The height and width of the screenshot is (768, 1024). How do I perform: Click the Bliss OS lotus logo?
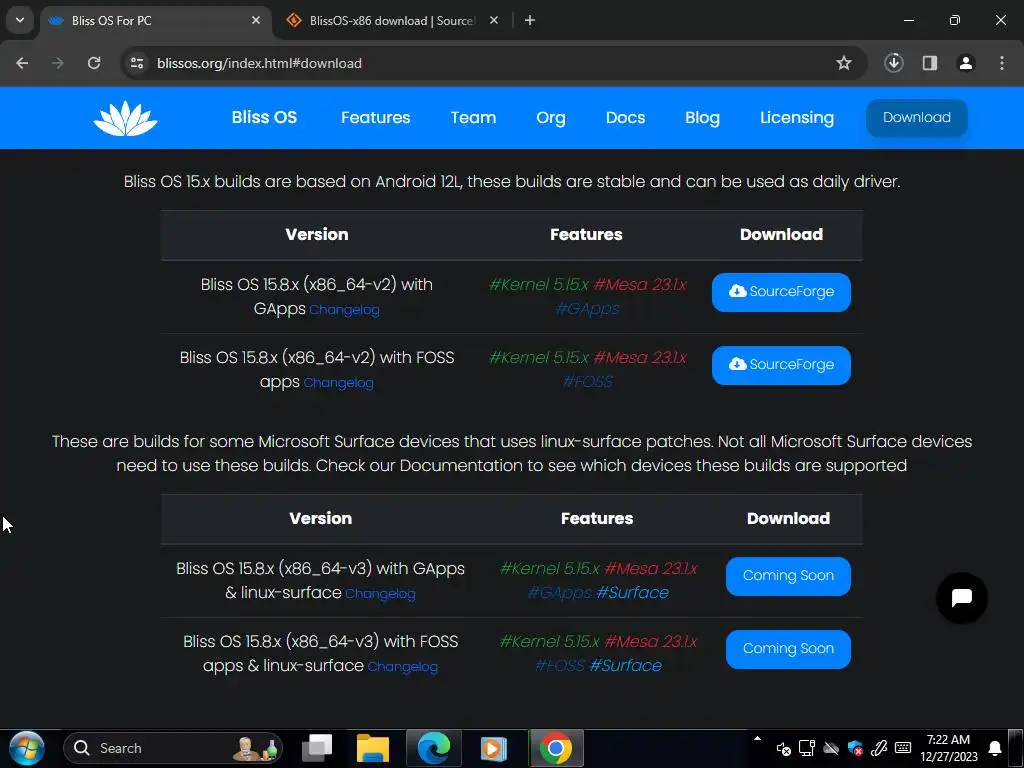(125, 118)
